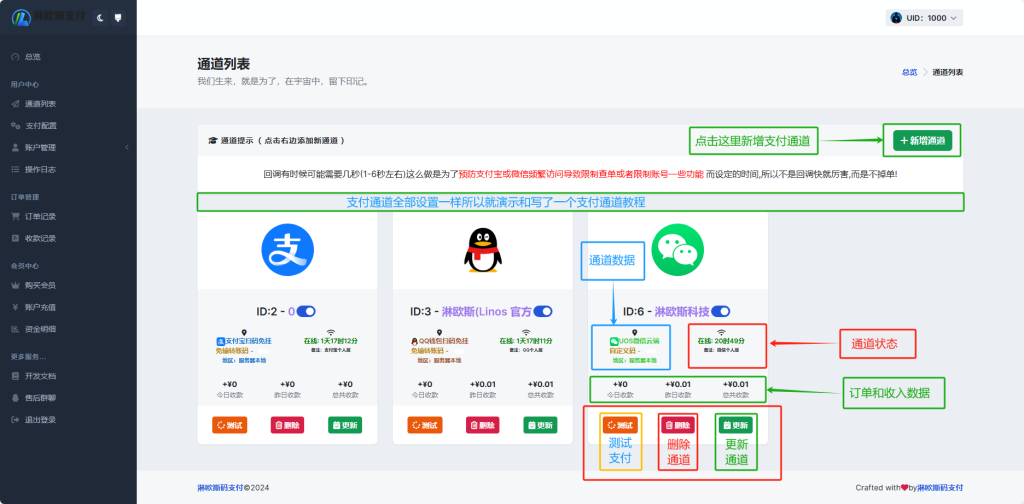Click 在线: 1天17时11分 on the ID:3 card

tap(526, 341)
